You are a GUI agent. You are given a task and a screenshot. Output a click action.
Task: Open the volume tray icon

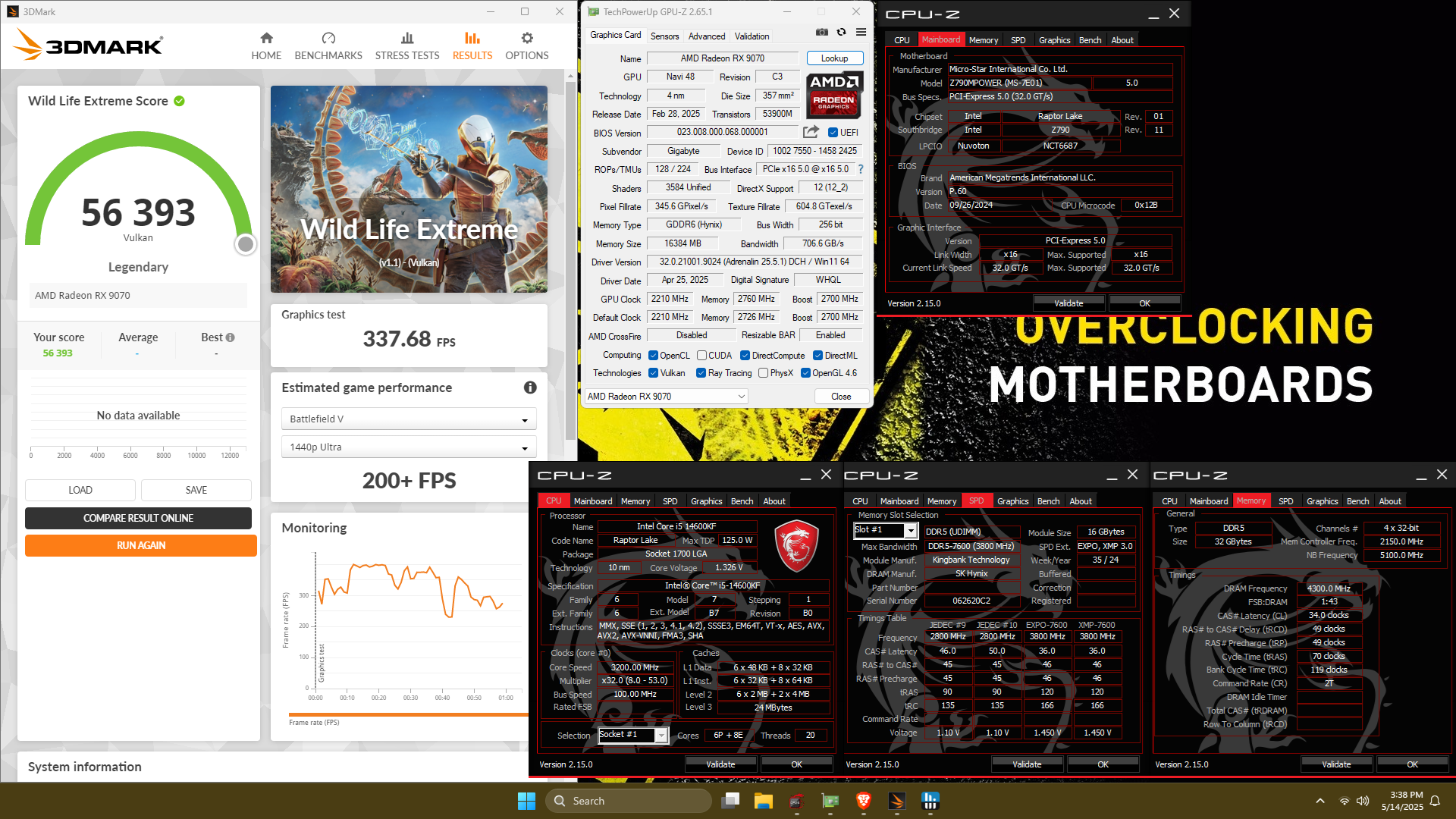pos(1363,801)
